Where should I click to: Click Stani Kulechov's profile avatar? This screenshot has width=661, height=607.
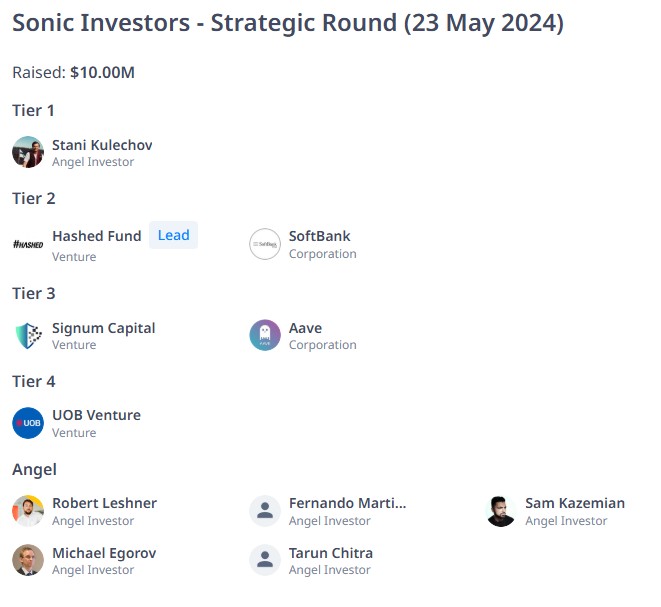coord(28,152)
